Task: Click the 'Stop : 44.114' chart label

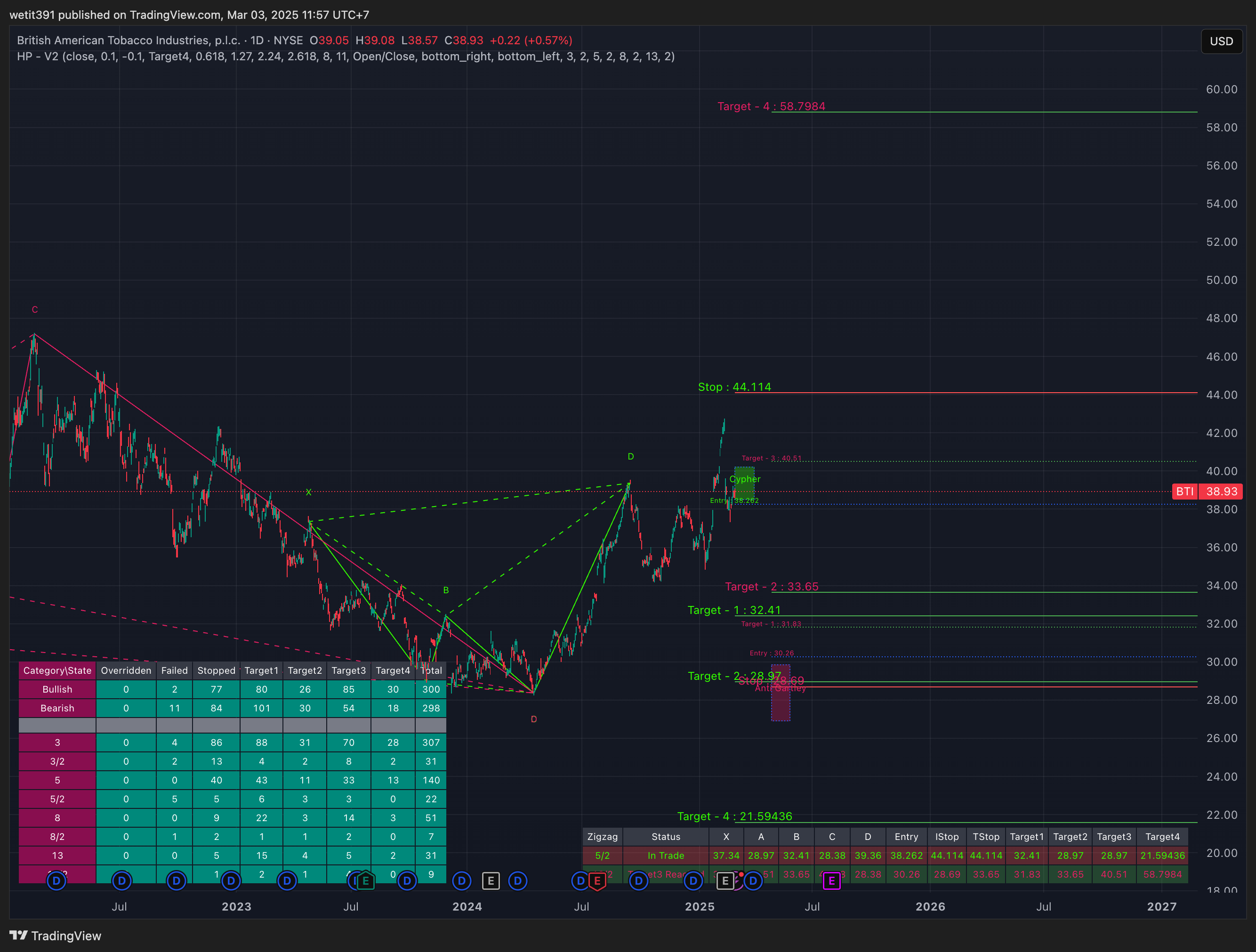Action: tap(734, 387)
